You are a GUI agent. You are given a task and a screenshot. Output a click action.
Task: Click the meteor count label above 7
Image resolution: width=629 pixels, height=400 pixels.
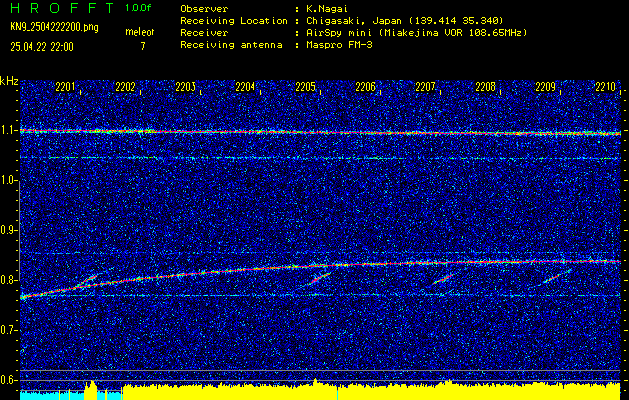coord(140,32)
